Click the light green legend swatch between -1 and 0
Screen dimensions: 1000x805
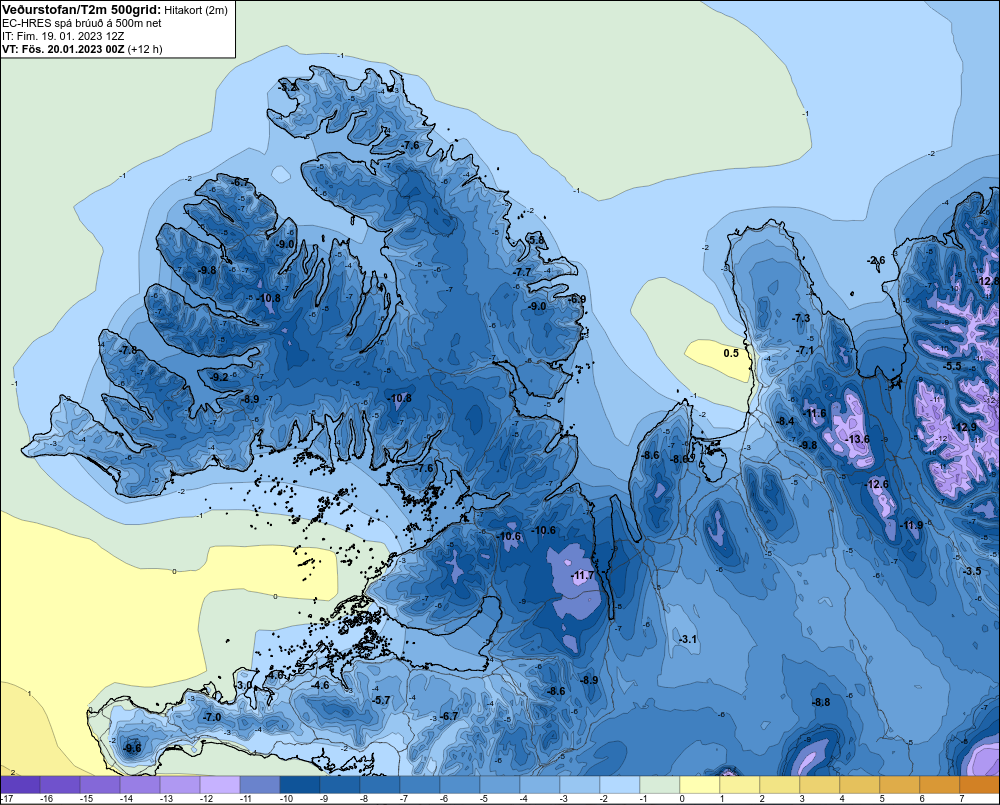pos(659,785)
